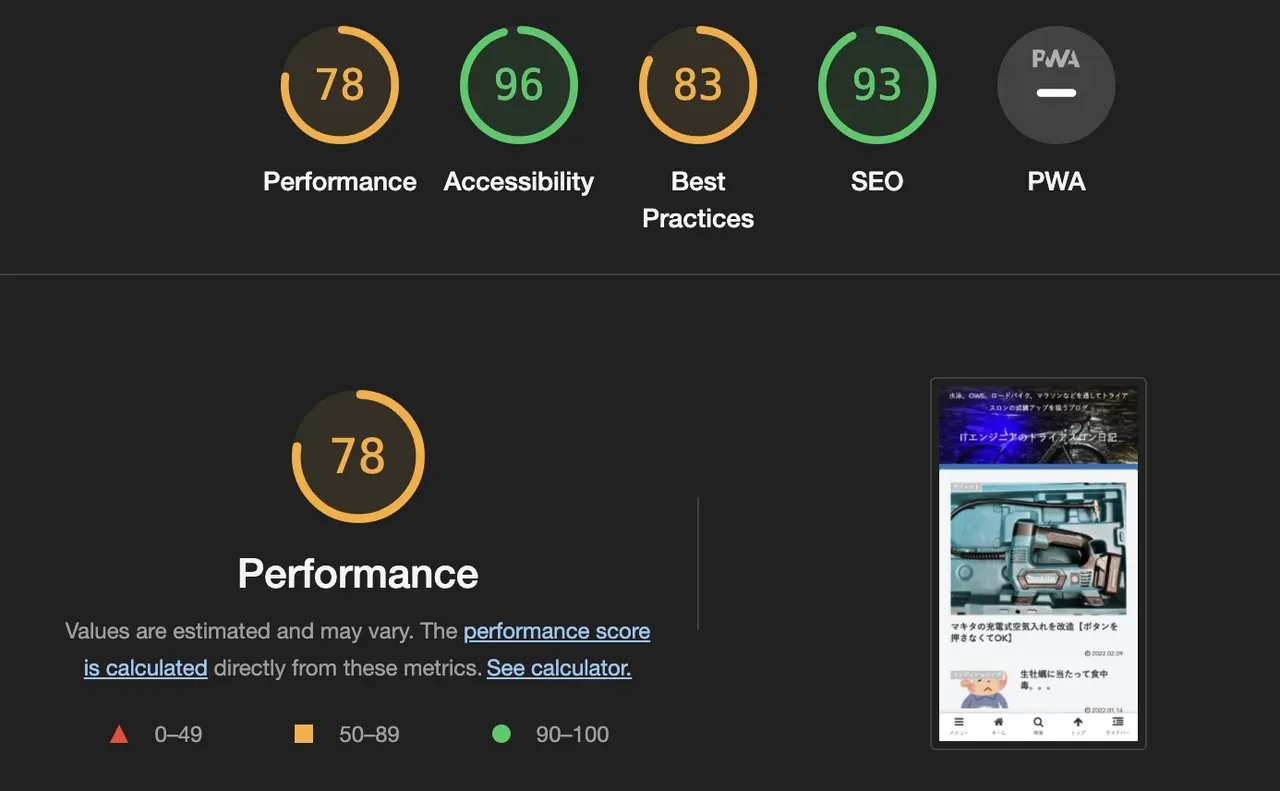
Task: Jump to the Accessibility score gauge 96
Action: 518,85
